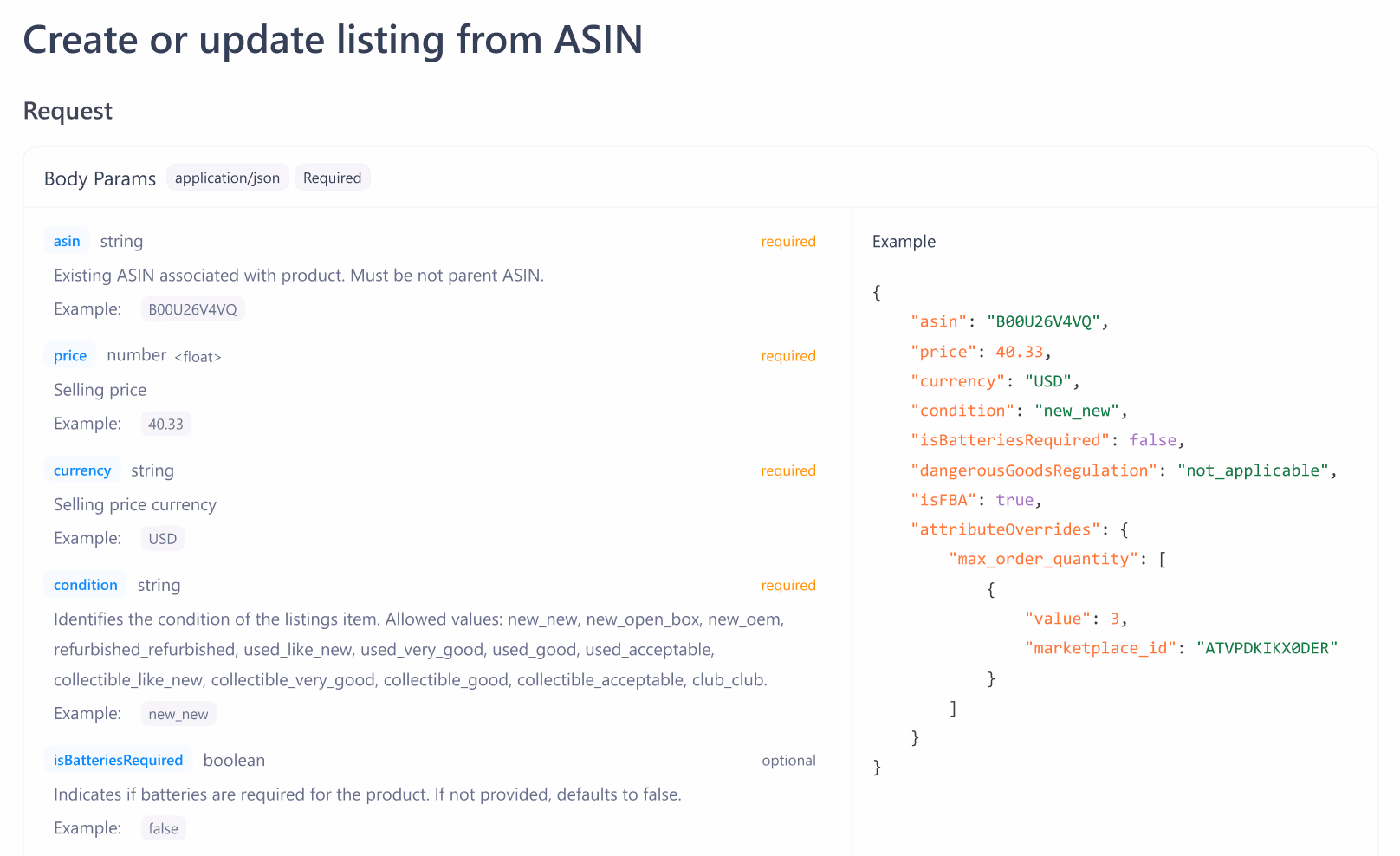Click the Body Params label

coord(100,178)
